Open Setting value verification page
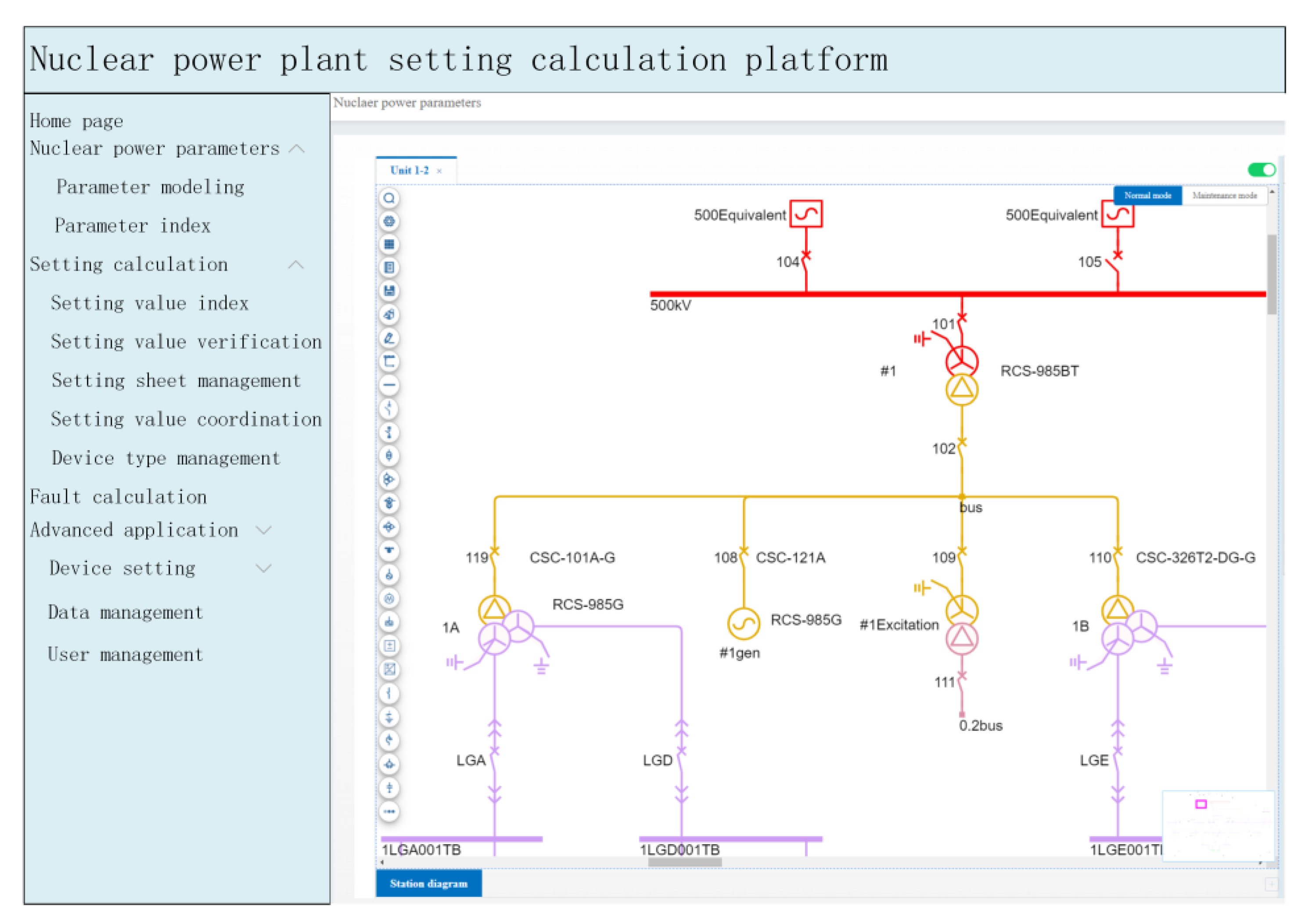The width and height of the screenshot is (1305, 924). pyautogui.click(x=186, y=342)
